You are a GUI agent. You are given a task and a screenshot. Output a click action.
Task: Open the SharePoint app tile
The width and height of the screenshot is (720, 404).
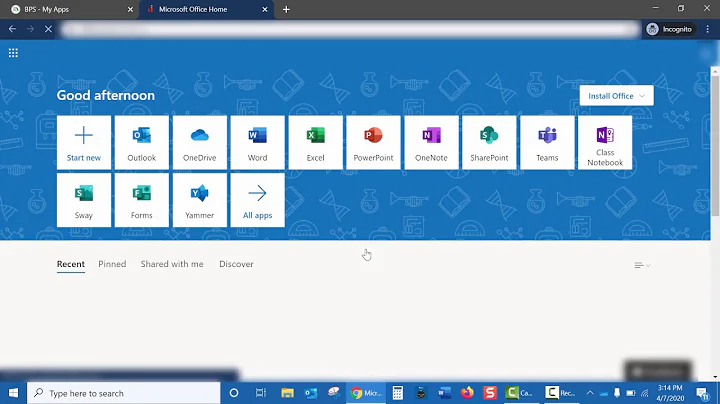point(489,142)
